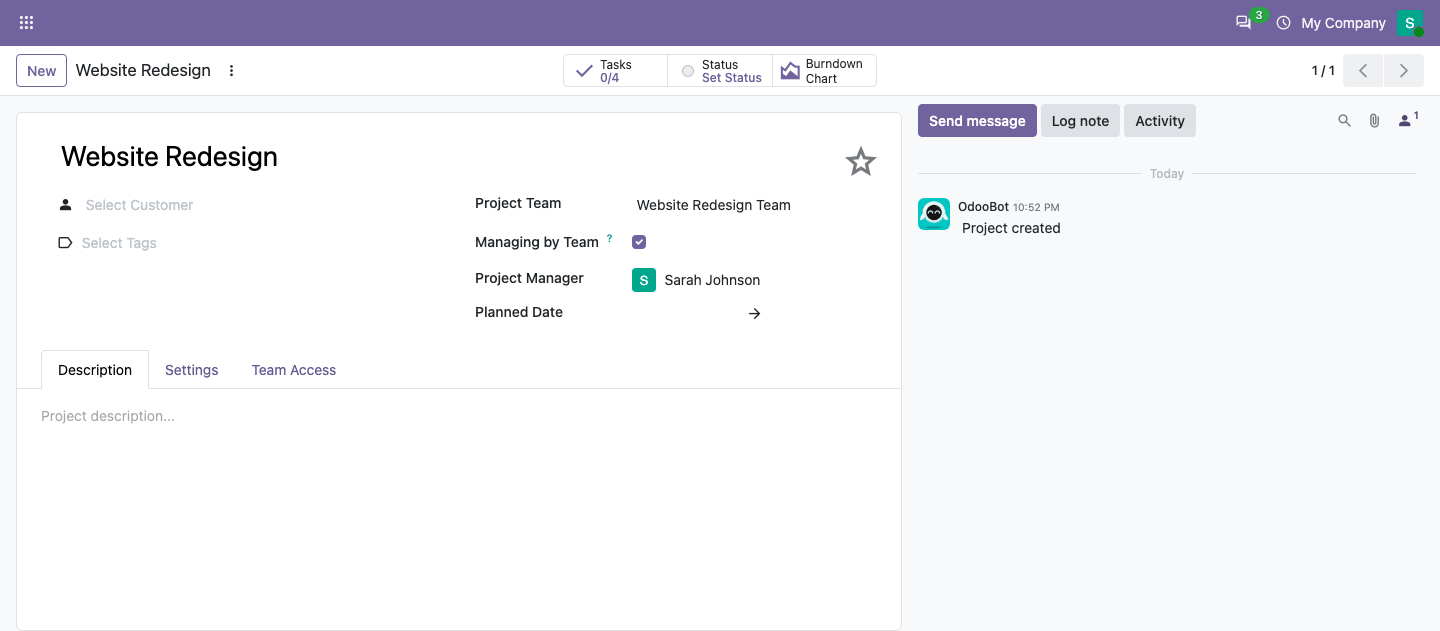
Task: Open the Burndown Chart
Action: [824, 71]
